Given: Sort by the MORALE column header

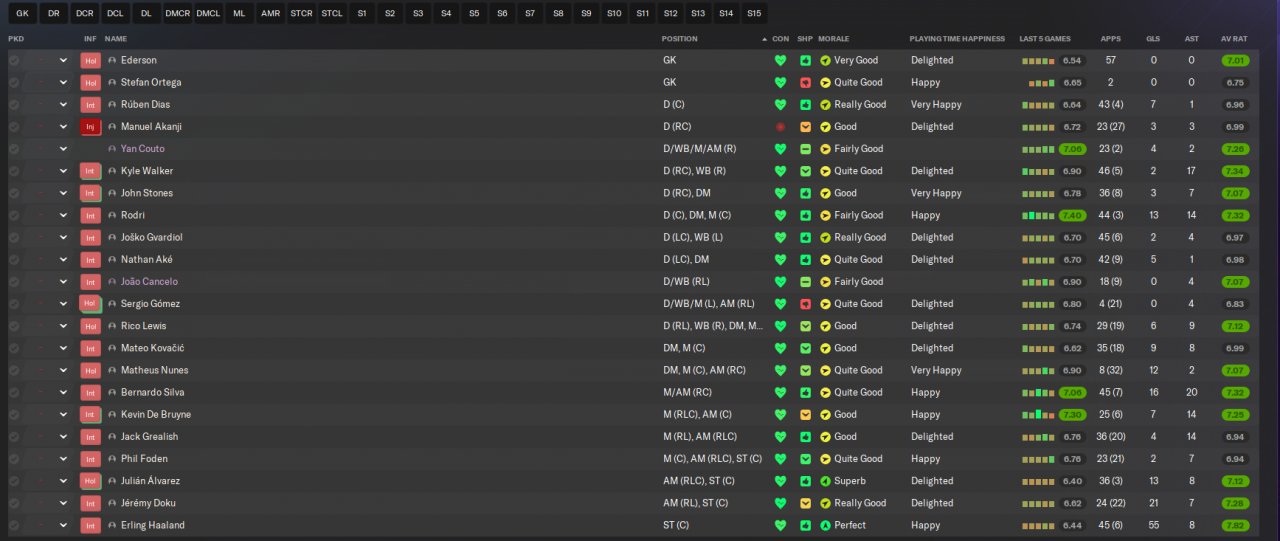Looking at the screenshot, I should tap(833, 39).
